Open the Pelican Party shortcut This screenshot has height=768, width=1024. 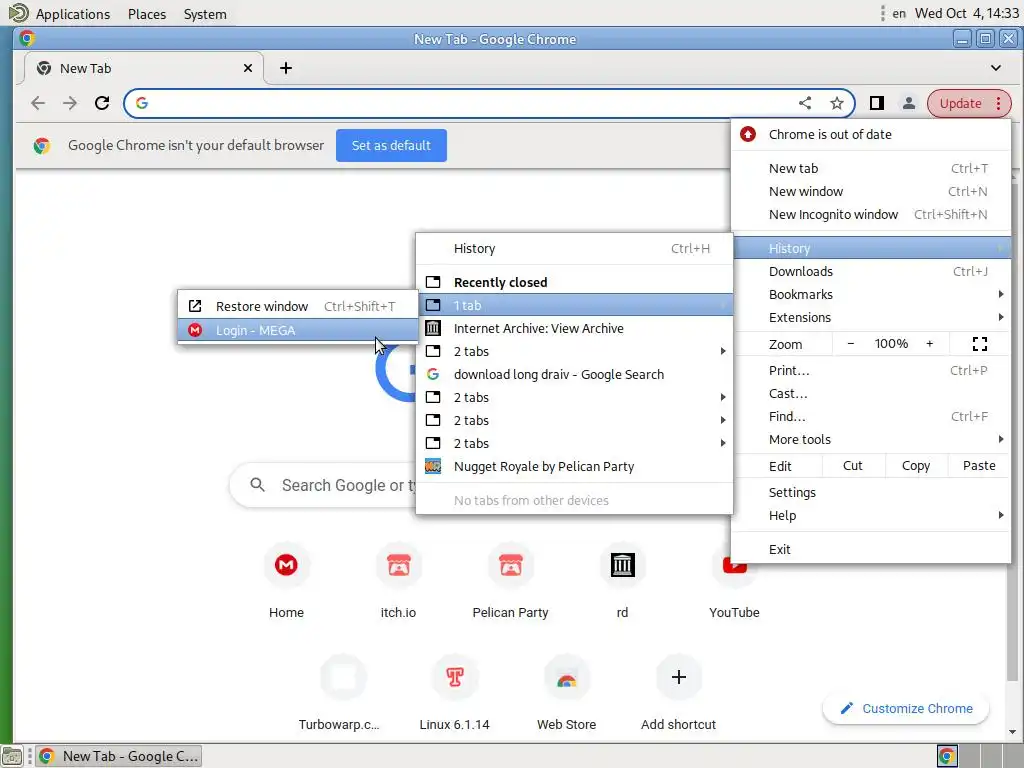click(511, 565)
